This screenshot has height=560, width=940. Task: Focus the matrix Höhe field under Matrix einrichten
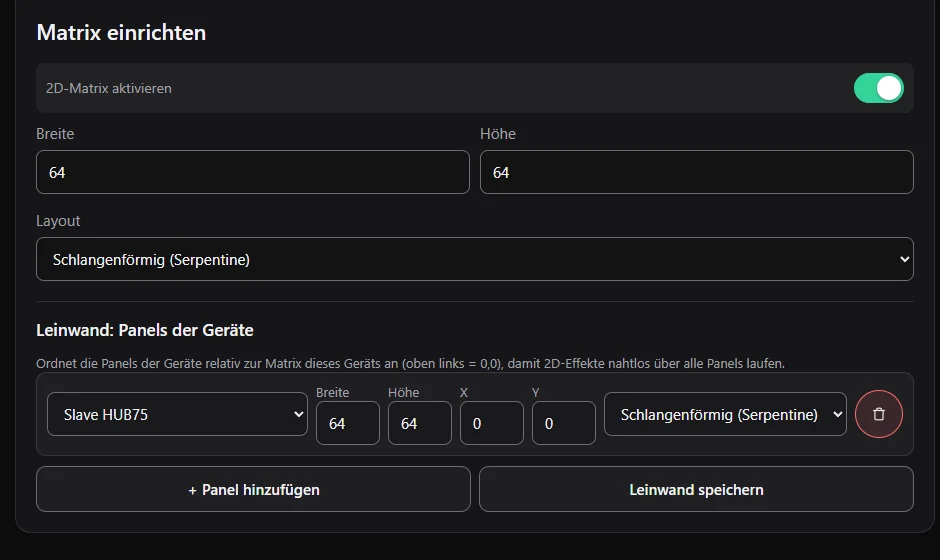pos(696,172)
